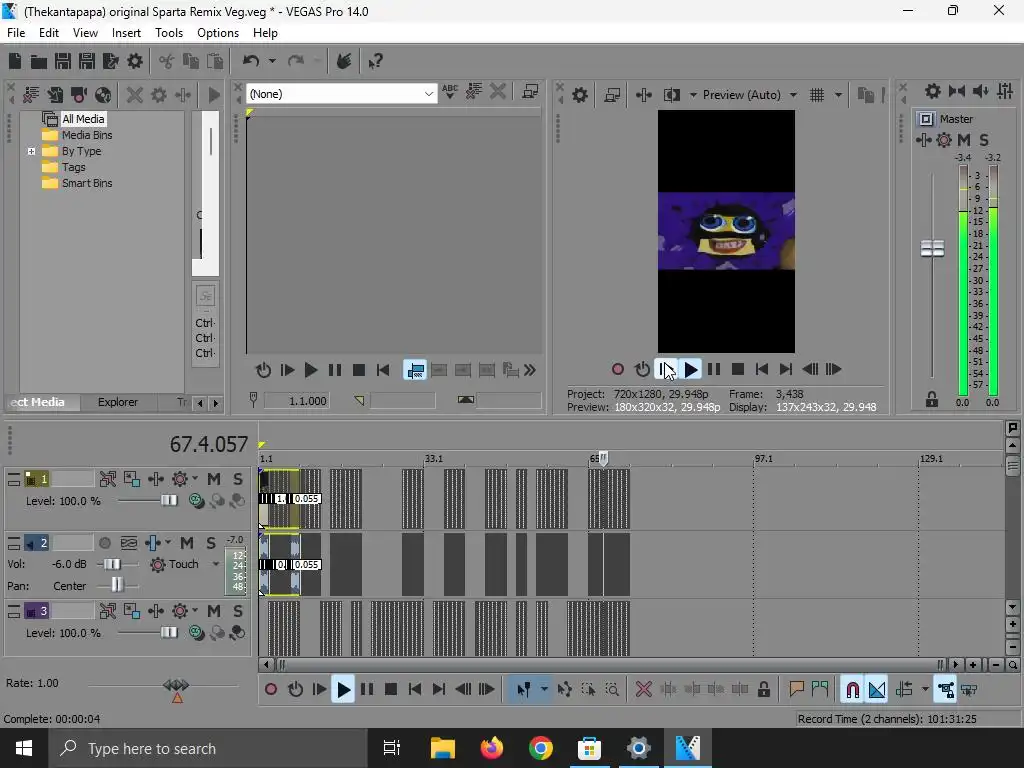Toggle Loop Playback in timeline transport
This screenshot has width=1024, height=768.
click(x=295, y=690)
